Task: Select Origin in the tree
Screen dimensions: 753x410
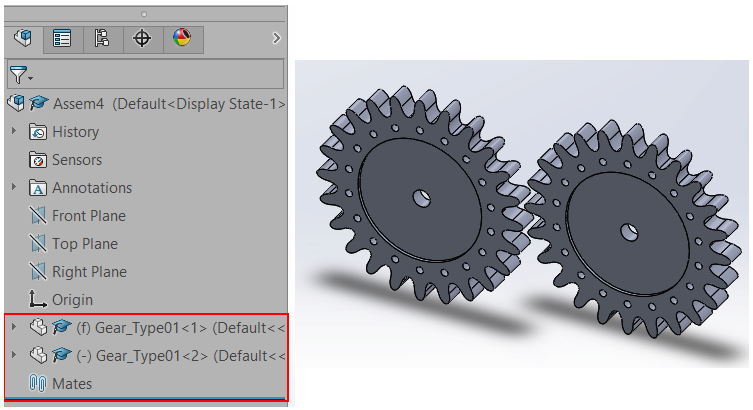Action: click(72, 300)
